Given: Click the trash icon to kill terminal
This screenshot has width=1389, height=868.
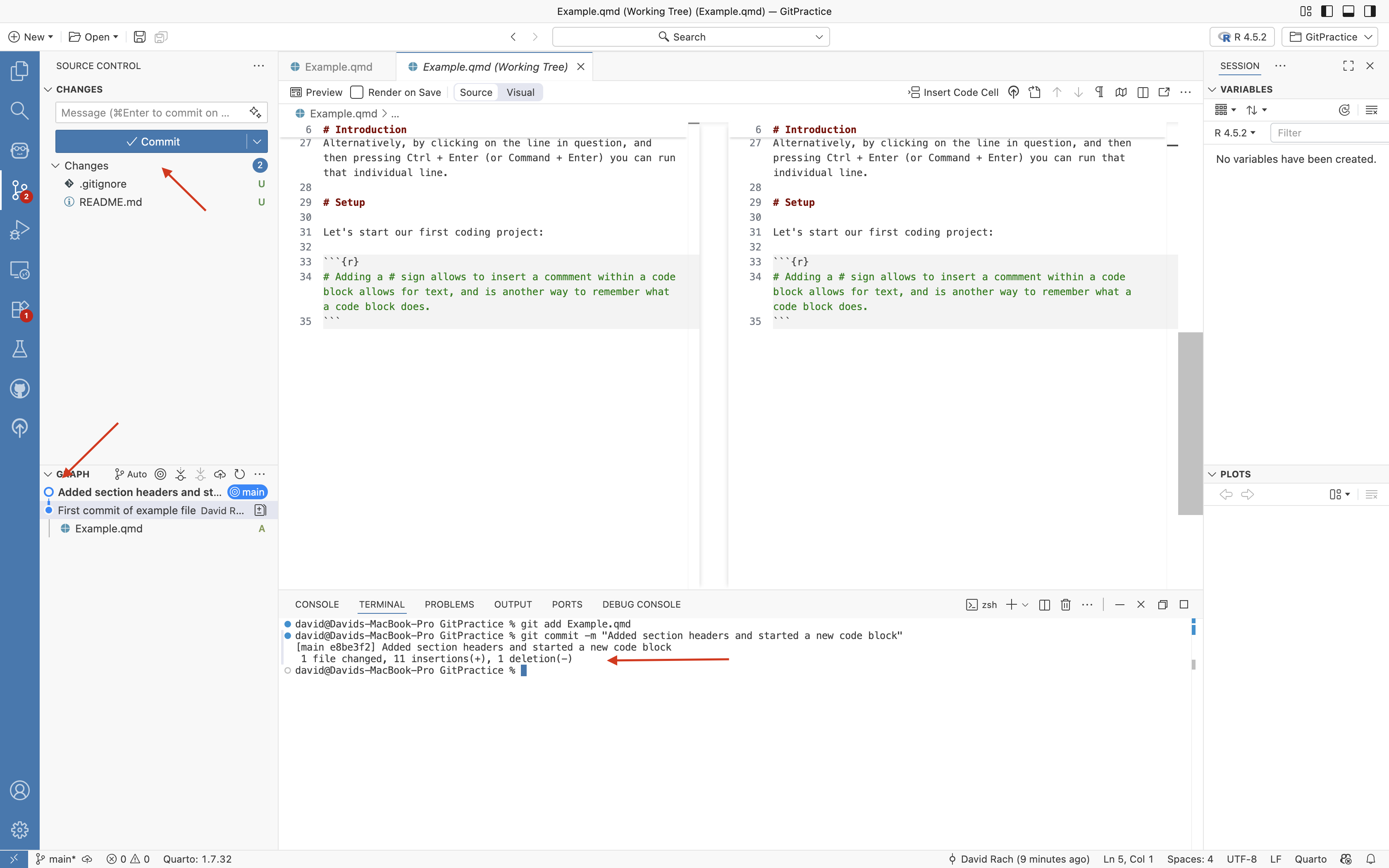Looking at the screenshot, I should pos(1065,604).
